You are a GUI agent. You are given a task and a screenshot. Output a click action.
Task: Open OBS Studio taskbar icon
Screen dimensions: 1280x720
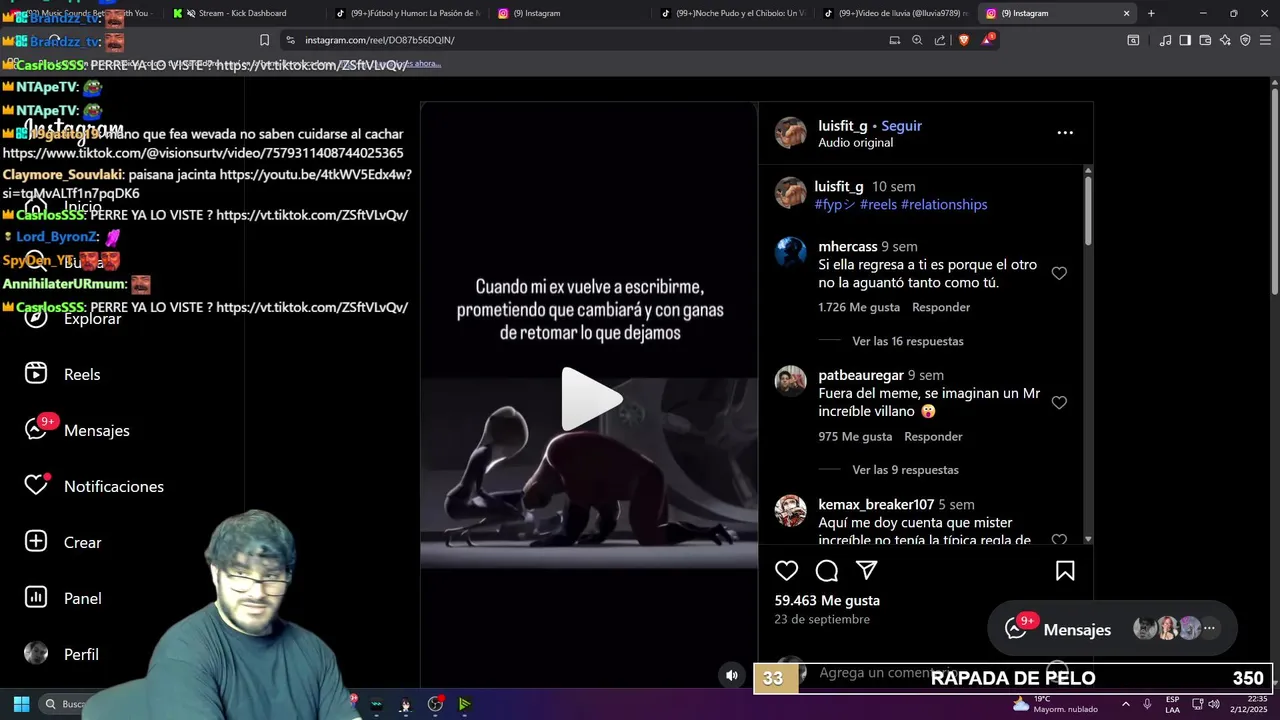435,704
